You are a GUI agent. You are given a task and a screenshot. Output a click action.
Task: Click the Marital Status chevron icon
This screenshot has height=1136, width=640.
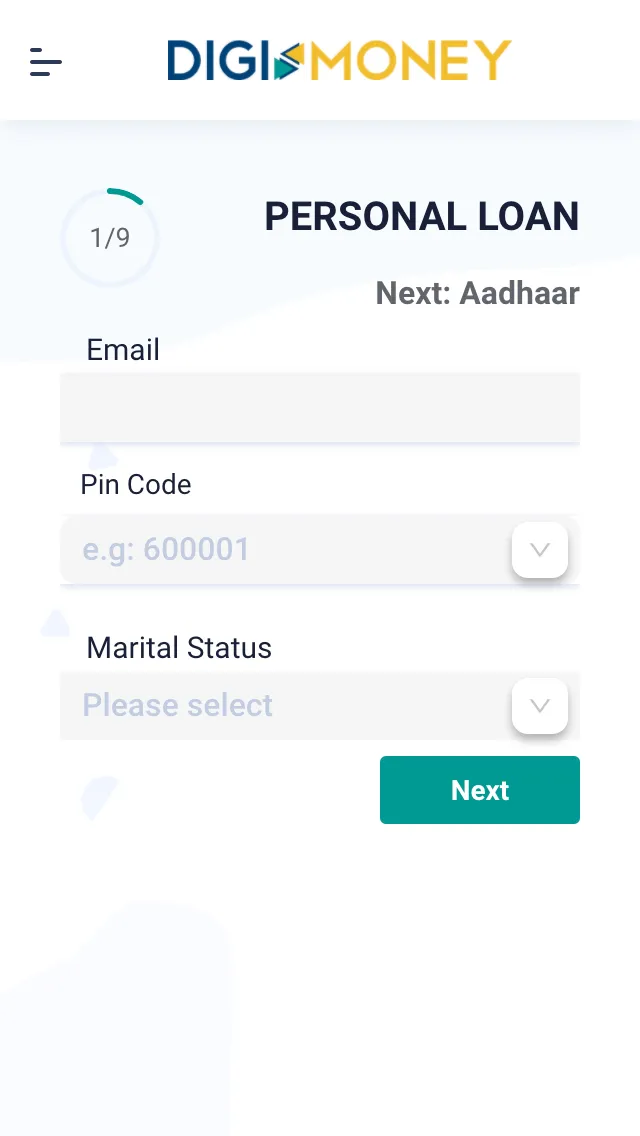pos(539,706)
